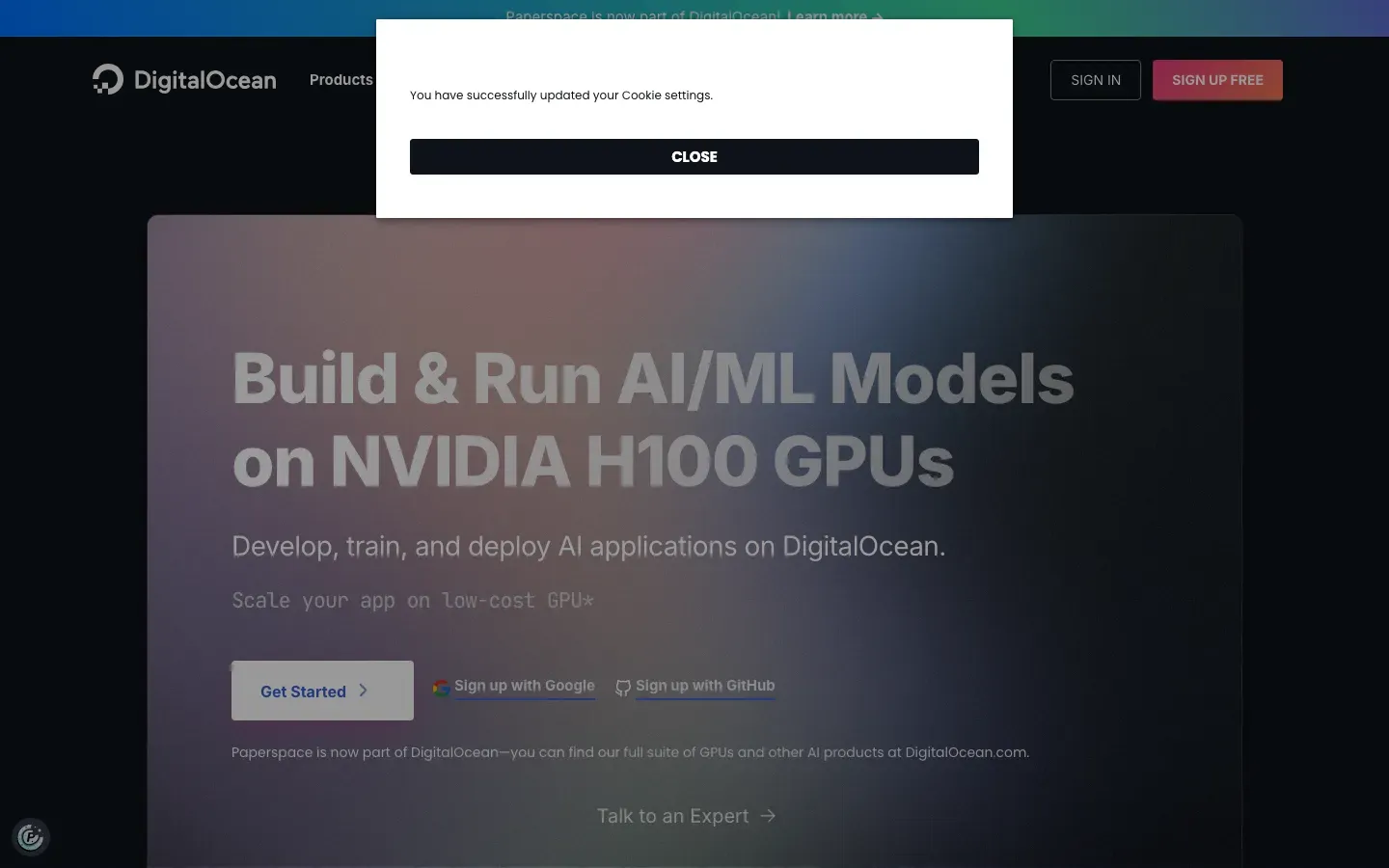
Task: Open the DigitalOcean logo home link
Action: click(184, 80)
